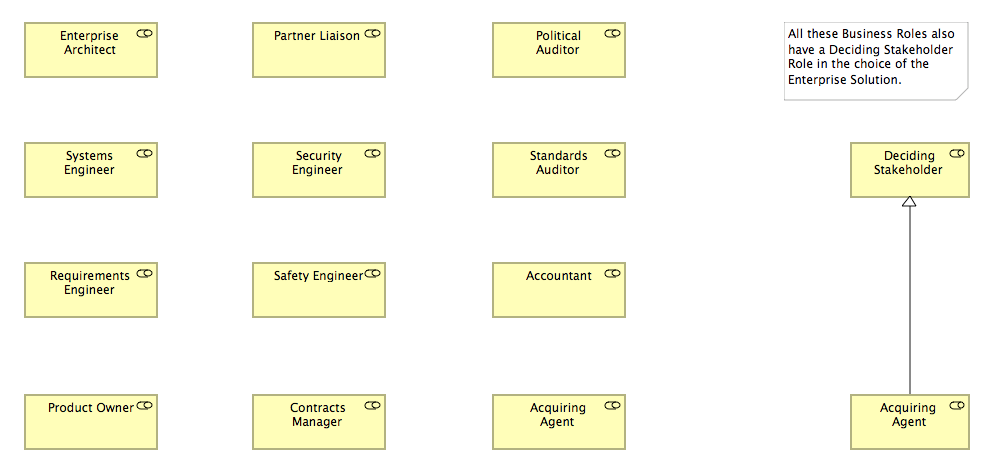Select the Safety Engineer role box
Viewport: 1006px width, 472px height.
click(319, 290)
